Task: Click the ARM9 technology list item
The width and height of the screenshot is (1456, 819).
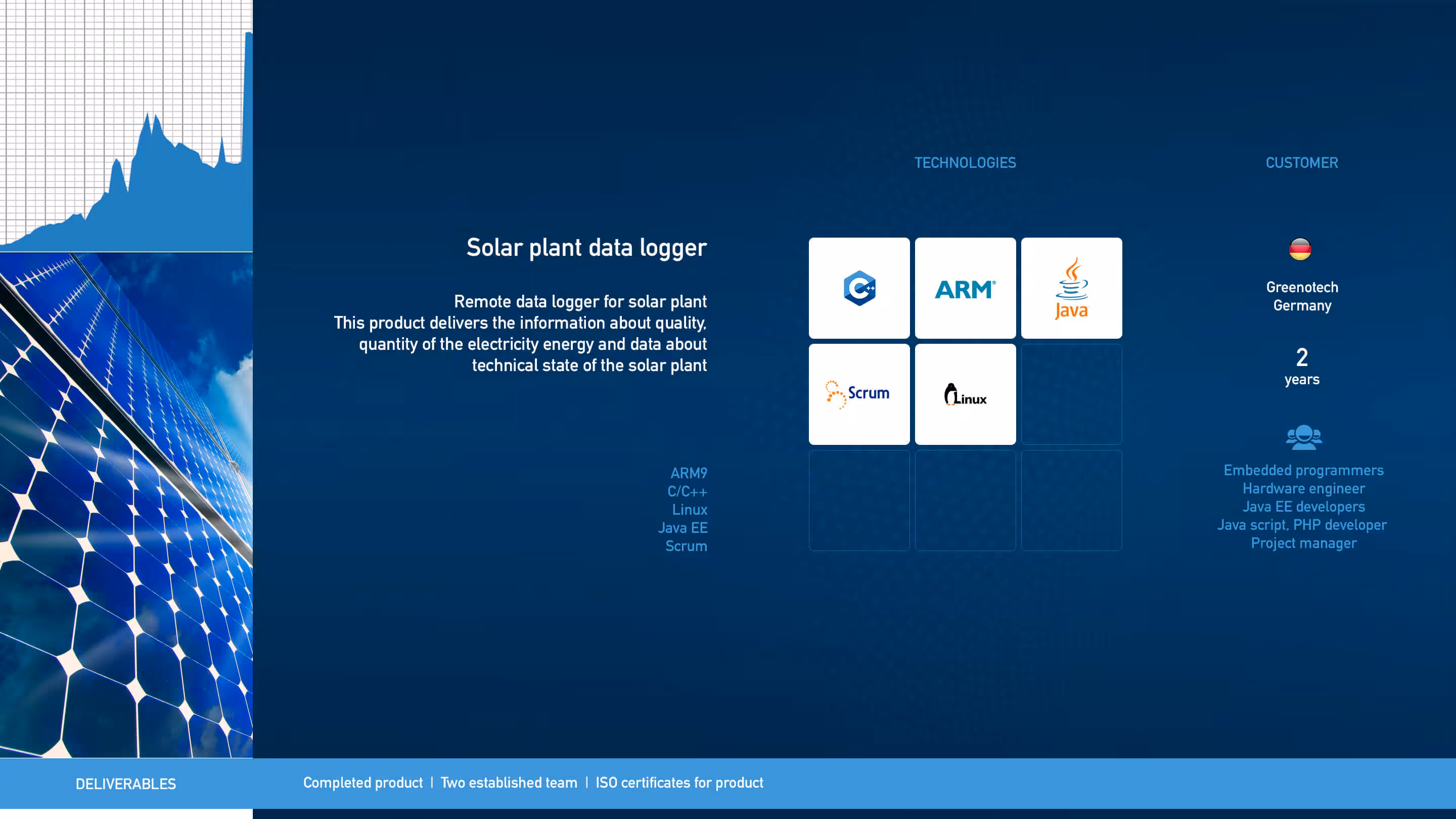Action: tap(689, 473)
